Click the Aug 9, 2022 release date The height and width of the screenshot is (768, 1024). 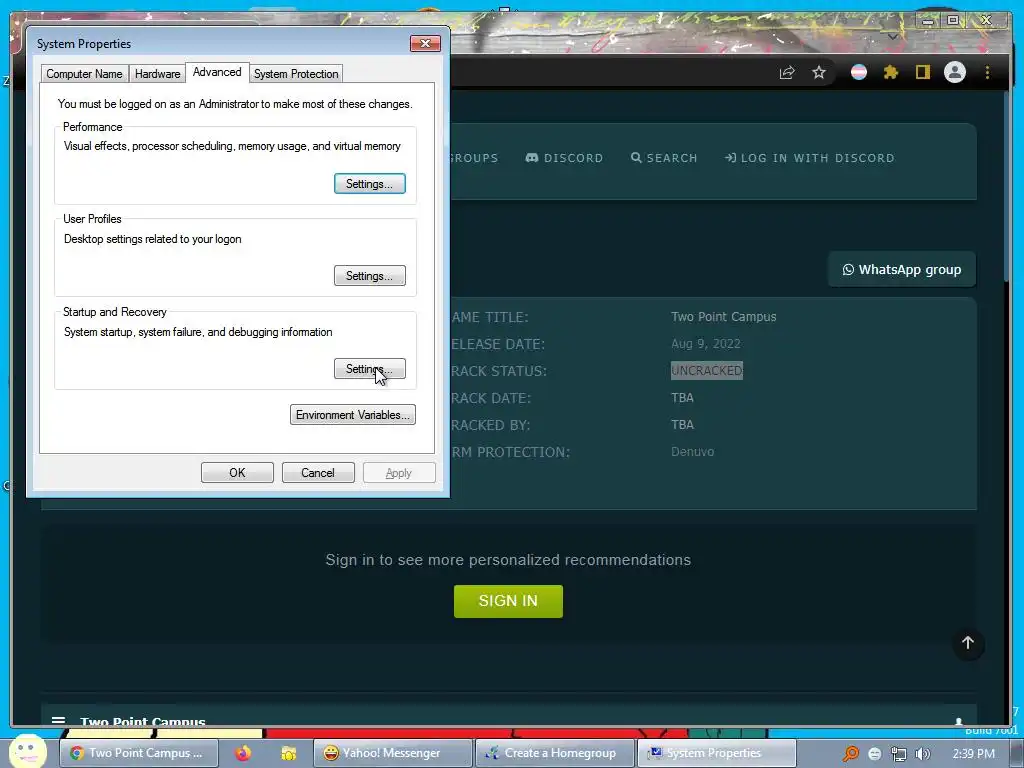[706, 344]
